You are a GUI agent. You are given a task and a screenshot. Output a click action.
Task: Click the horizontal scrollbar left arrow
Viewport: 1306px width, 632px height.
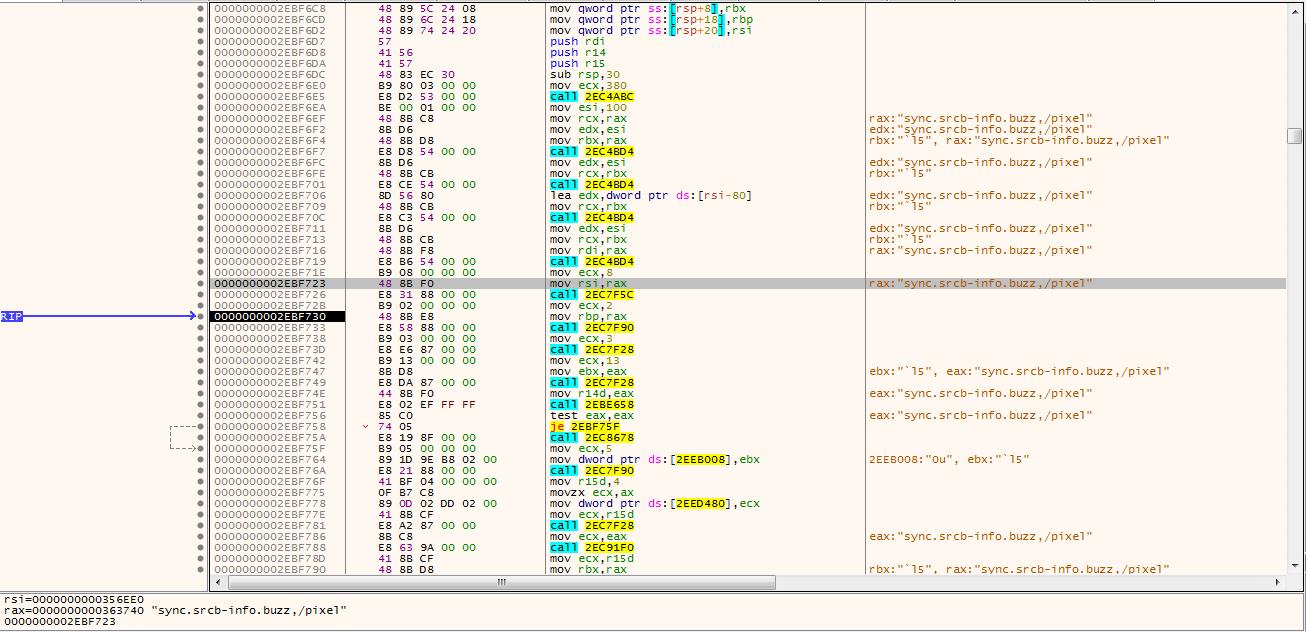216,581
